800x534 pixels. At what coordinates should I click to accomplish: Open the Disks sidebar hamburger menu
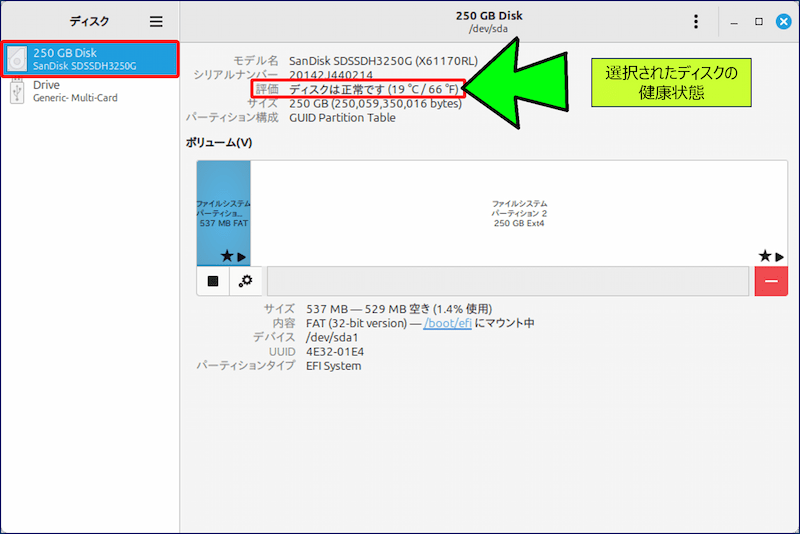coord(156,21)
